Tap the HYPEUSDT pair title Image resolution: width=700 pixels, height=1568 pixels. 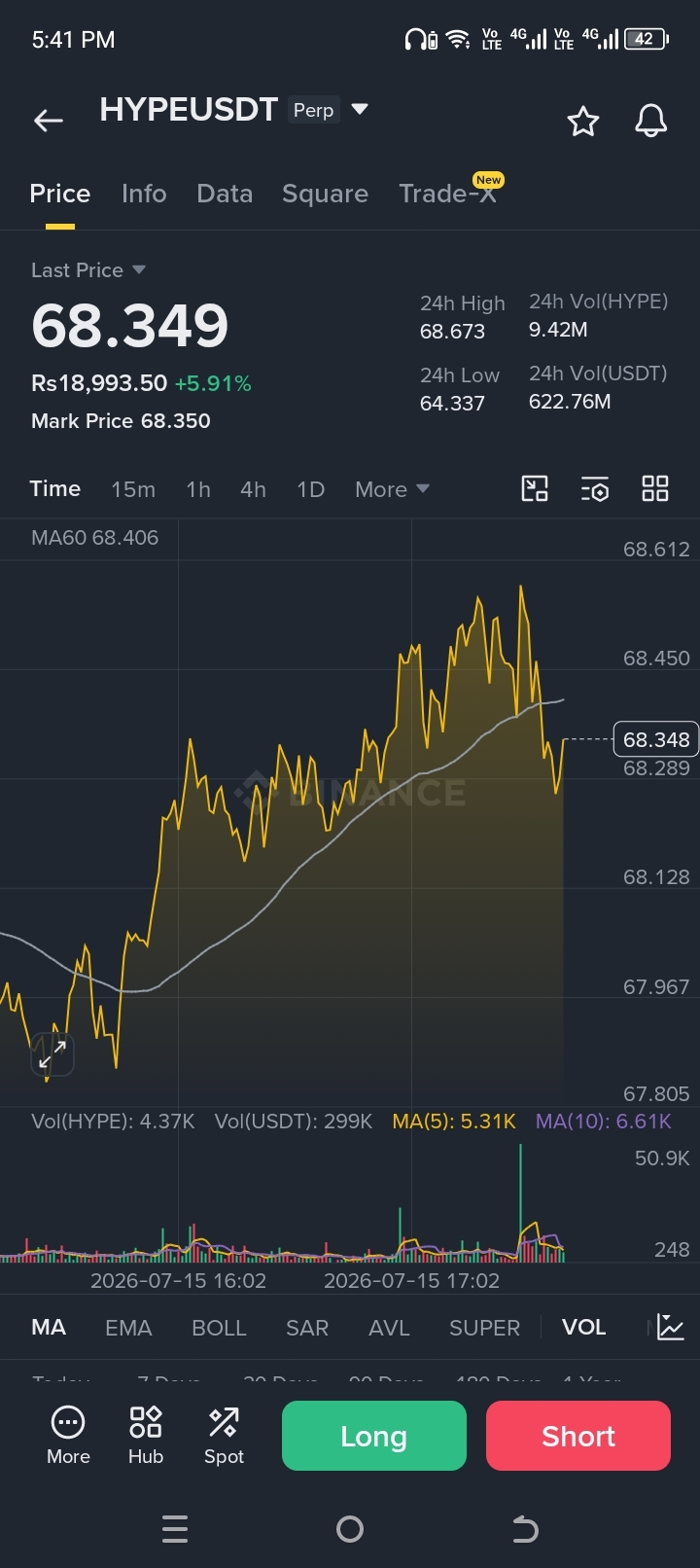(189, 109)
